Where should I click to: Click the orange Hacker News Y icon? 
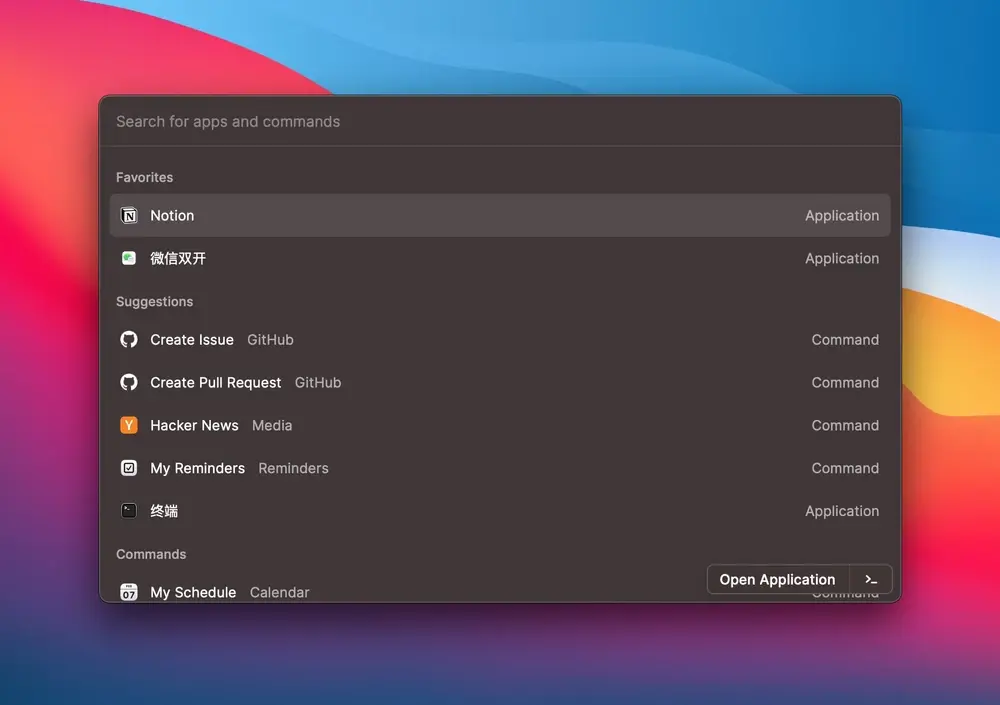click(x=128, y=425)
